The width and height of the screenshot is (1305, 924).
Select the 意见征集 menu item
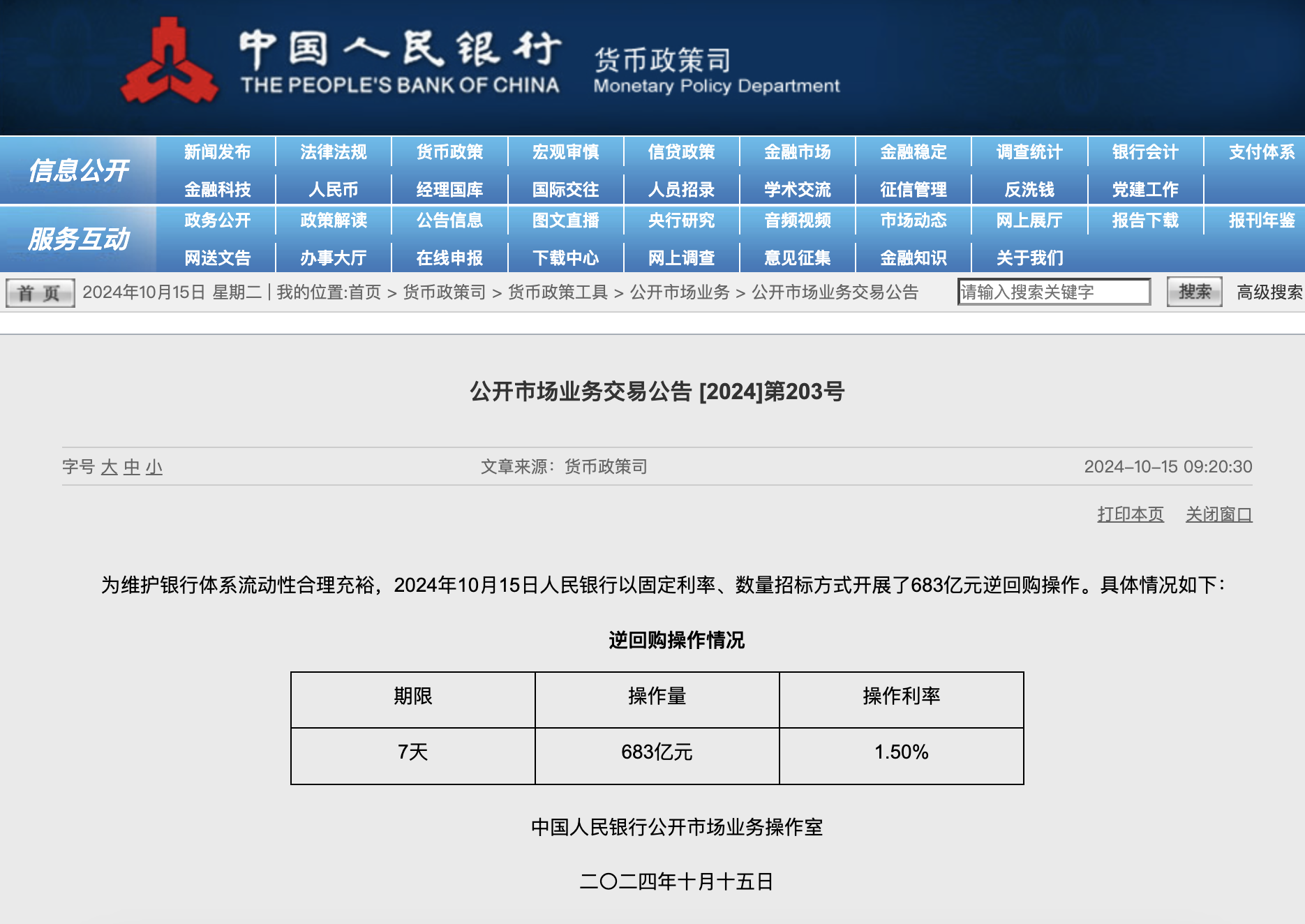797,258
